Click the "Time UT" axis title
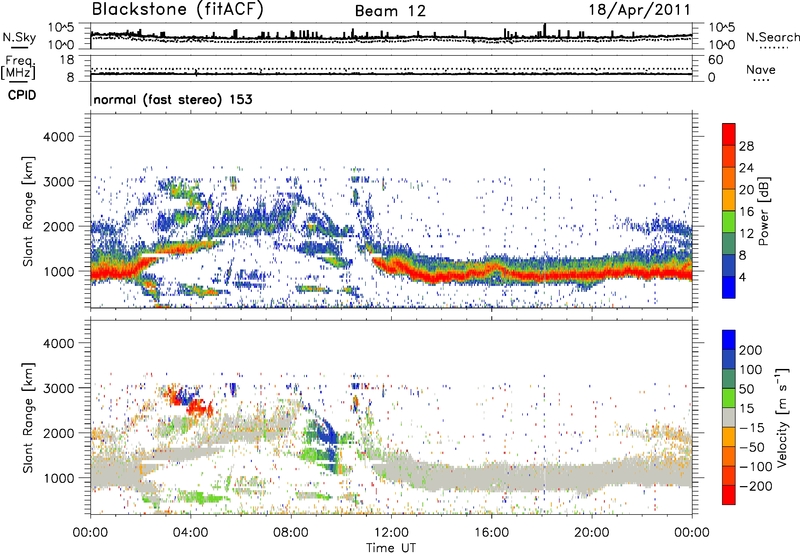 click(x=391, y=548)
